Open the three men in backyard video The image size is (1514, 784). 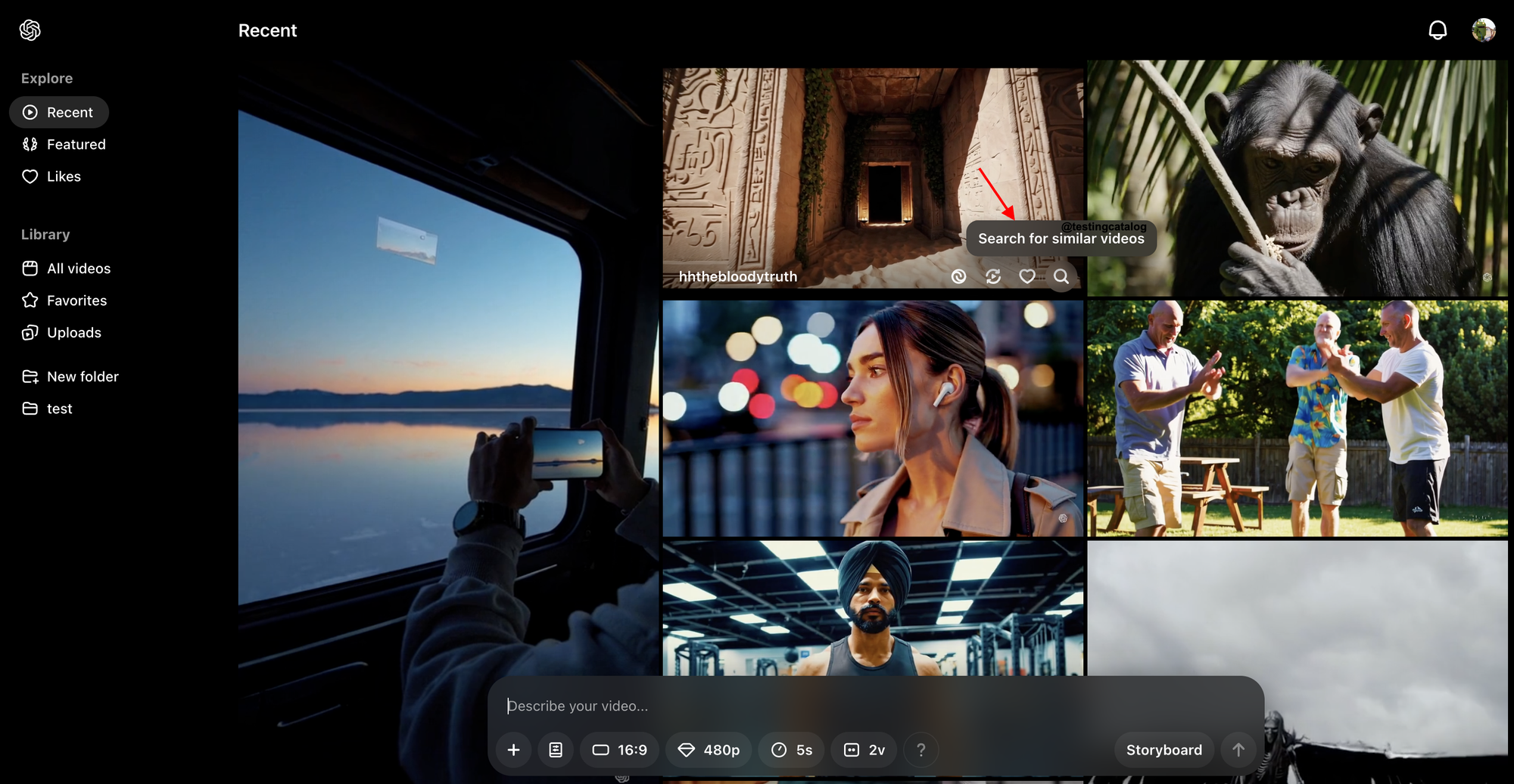(x=1297, y=418)
